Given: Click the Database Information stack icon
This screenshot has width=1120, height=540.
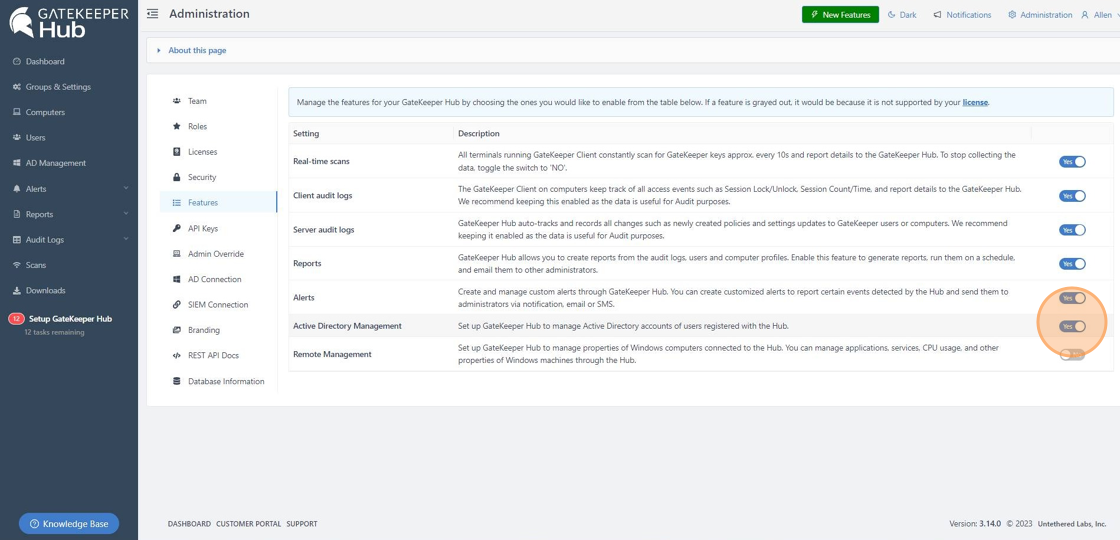Looking at the screenshot, I should tap(176, 381).
